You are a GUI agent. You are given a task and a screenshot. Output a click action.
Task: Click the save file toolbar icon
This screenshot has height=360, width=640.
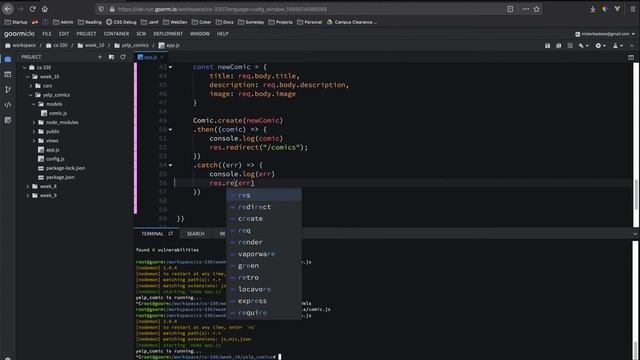(547, 46)
